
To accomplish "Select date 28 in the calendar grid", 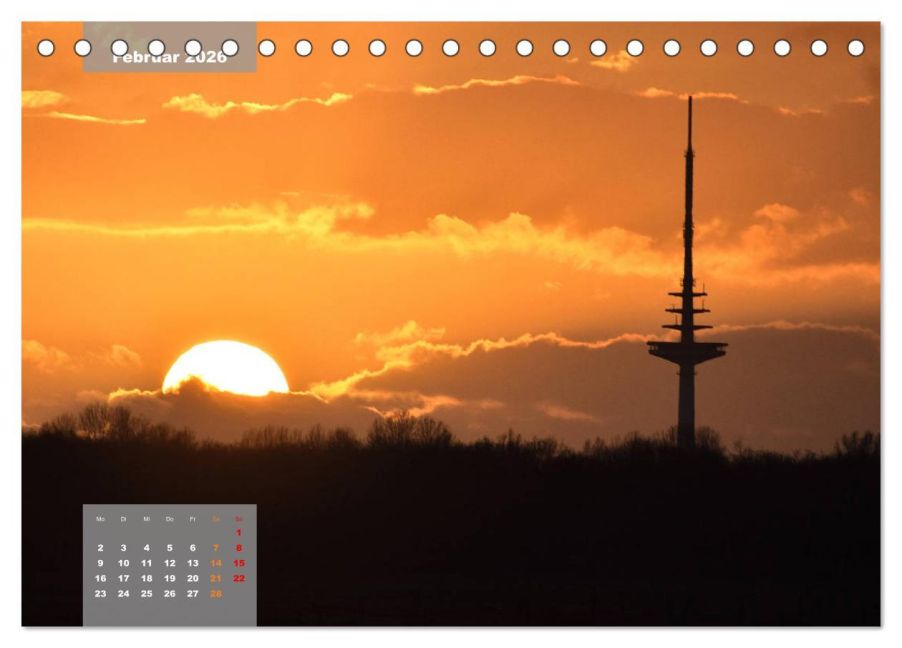I will (x=216, y=593).
